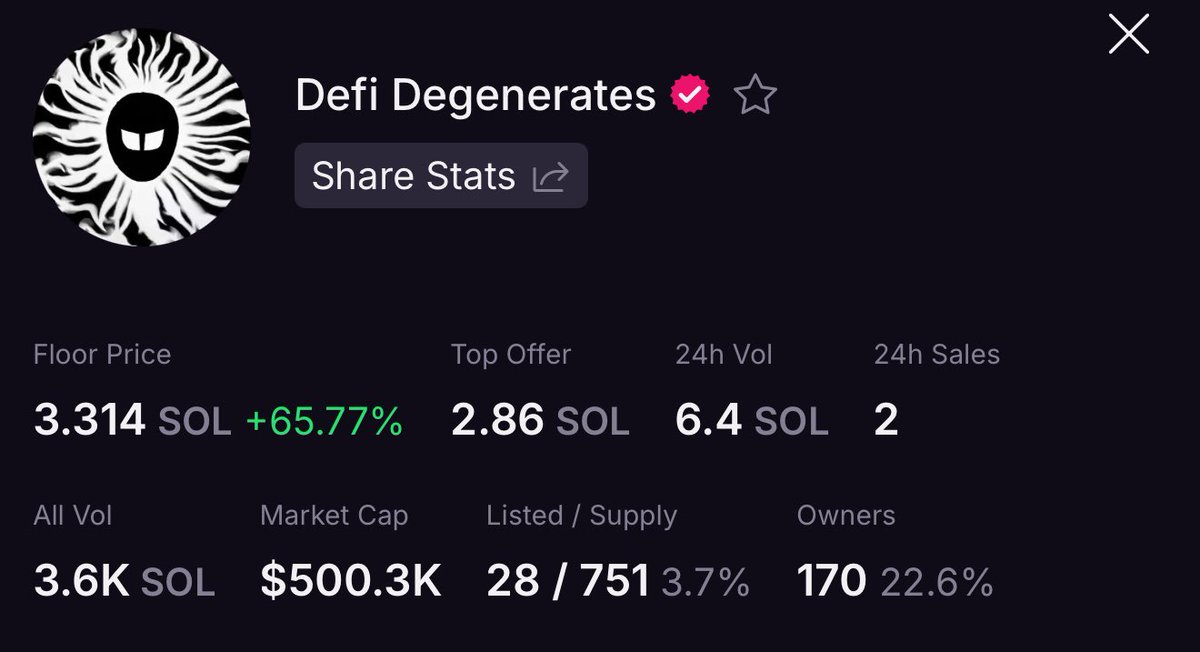Select the 3.314 SOL floor price value
Viewport: 1200px width, 652px height.
point(132,421)
